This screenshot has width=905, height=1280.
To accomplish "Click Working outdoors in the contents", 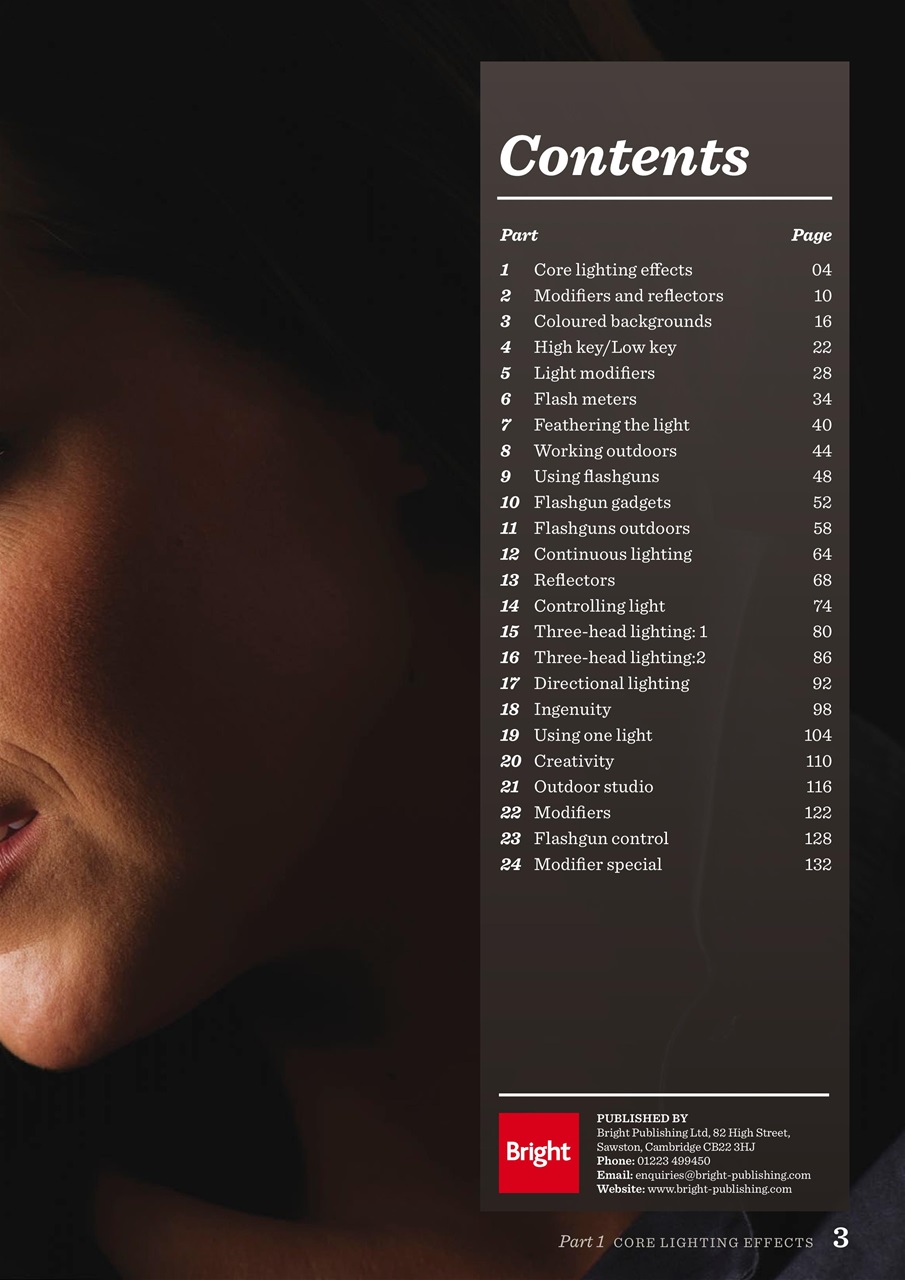I will 605,451.
